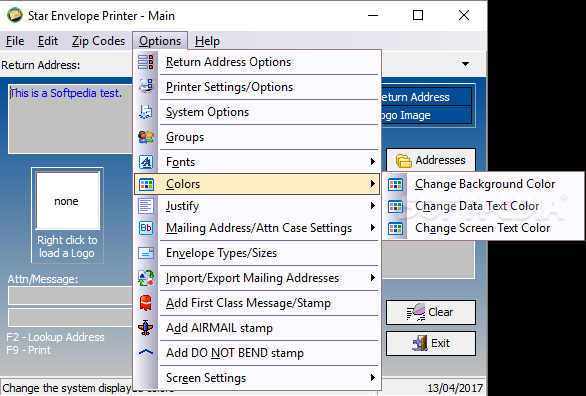Screen dimensions: 586x396
Task: Open the File menu
Action: point(15,41)
